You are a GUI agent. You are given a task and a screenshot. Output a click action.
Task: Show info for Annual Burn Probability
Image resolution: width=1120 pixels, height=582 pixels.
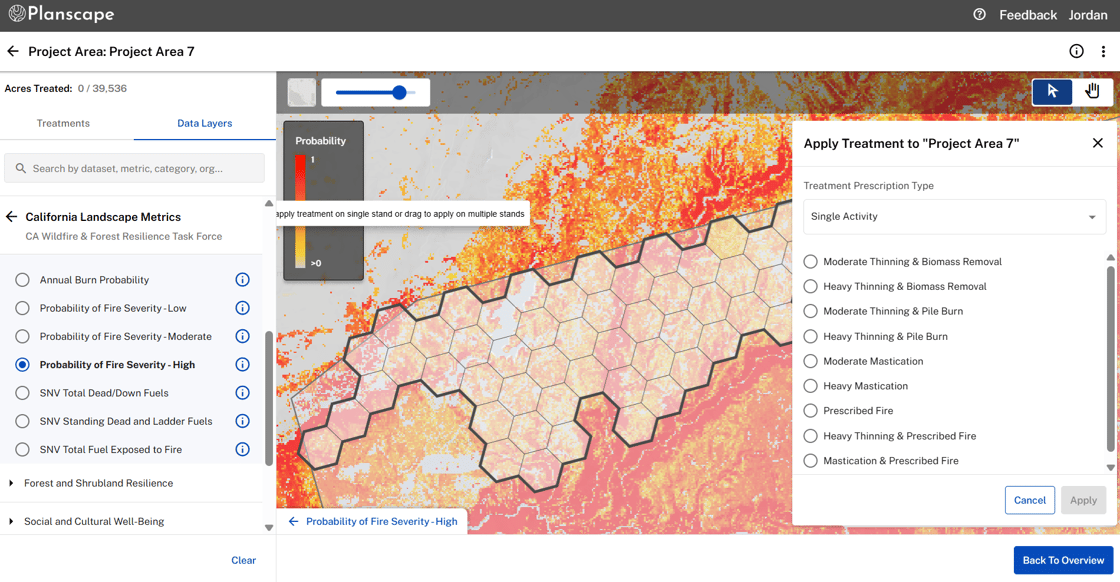[242, 280]
